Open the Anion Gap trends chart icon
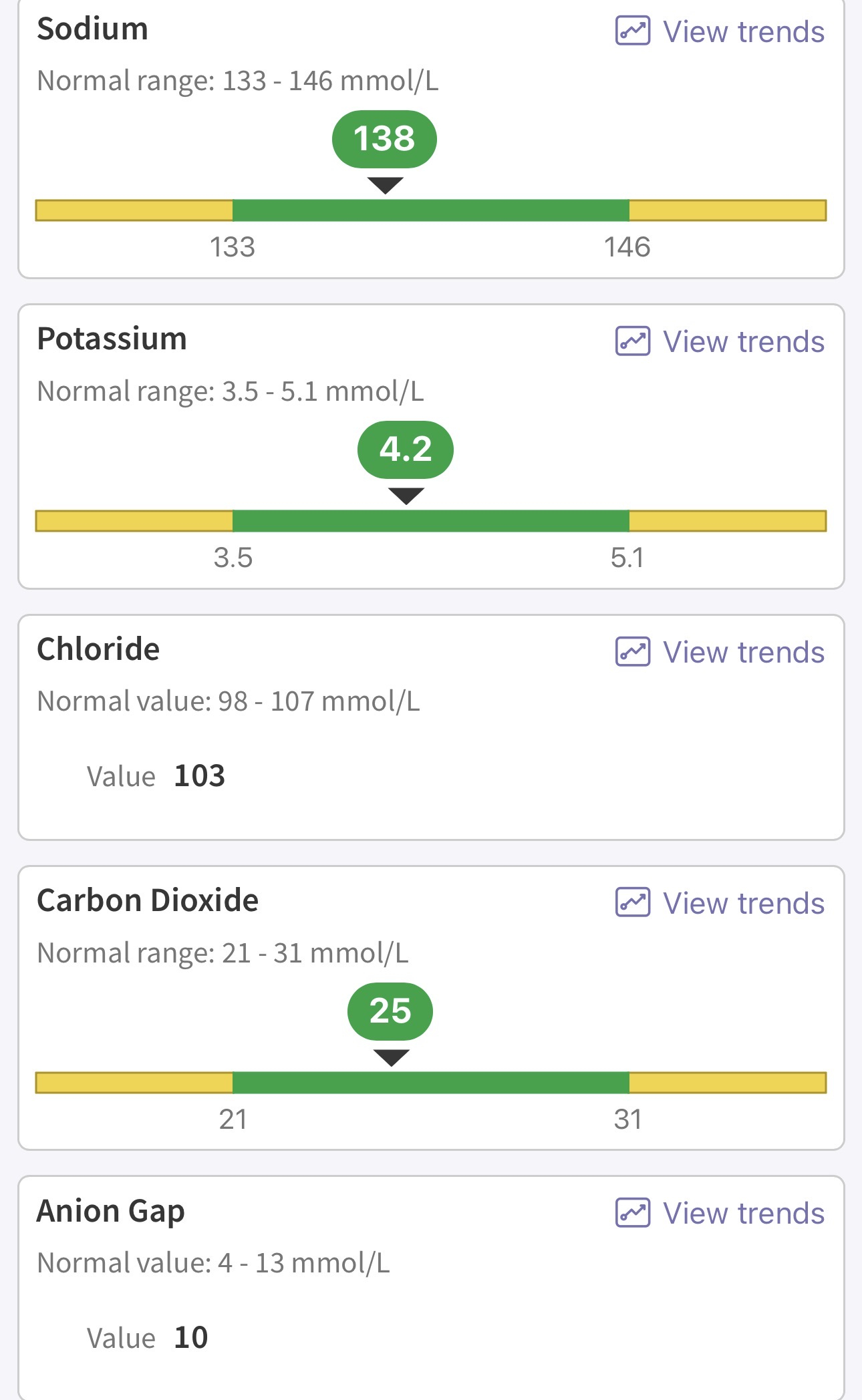This screenshot has width=862, height=1400. click(x=632, y=1213)
